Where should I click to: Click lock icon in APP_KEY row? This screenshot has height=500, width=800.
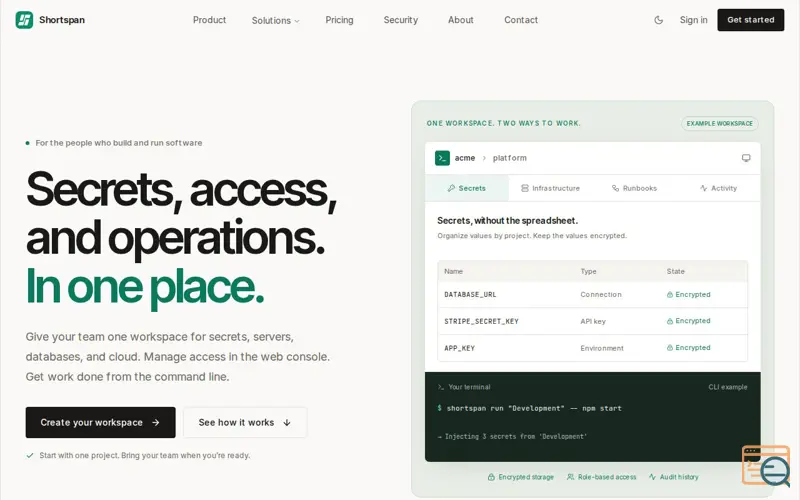tap(670, 347)
